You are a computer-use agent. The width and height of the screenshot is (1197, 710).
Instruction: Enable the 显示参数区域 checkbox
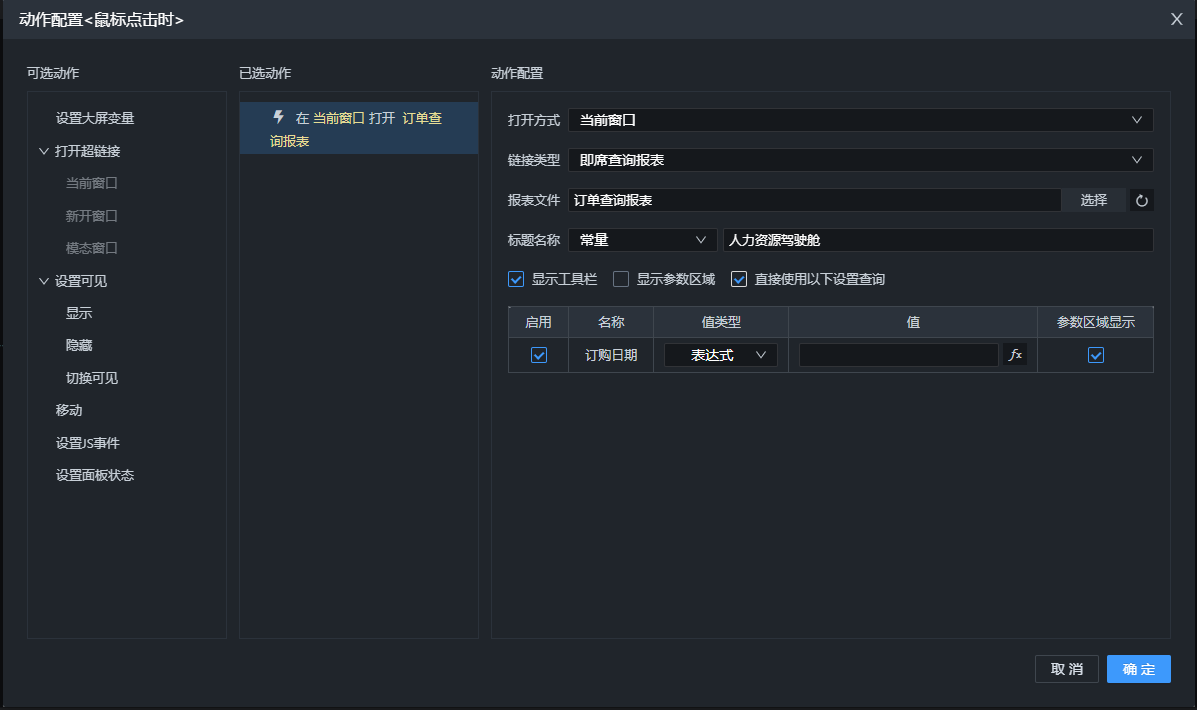[621, 279]
